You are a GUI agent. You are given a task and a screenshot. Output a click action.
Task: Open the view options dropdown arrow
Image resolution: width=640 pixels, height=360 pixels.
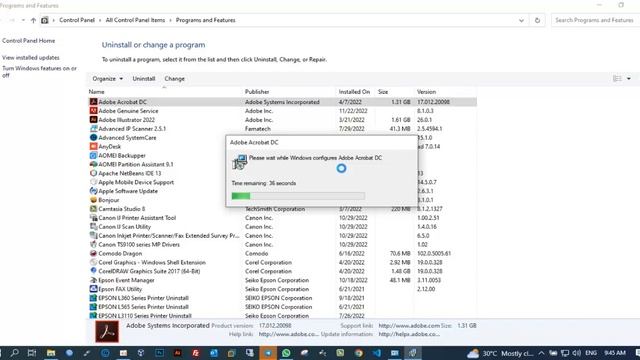629,78
